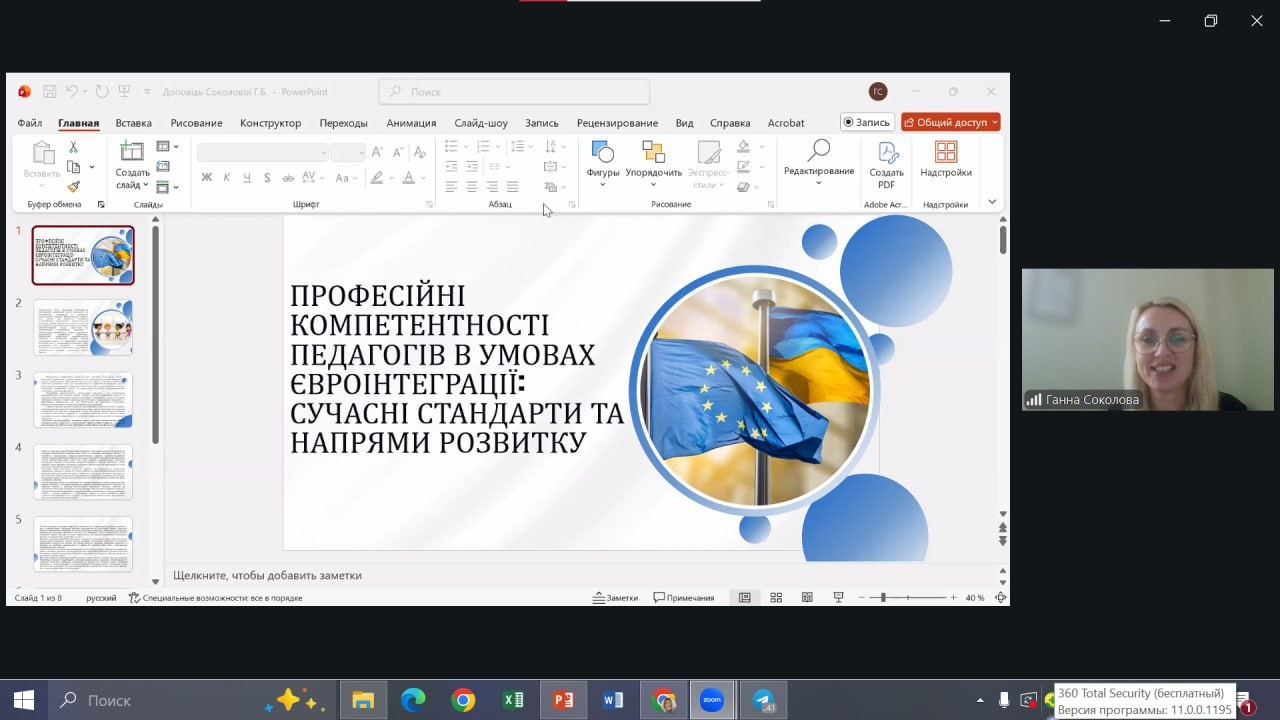Click the Cut scissors icon
The image size is (1280, 720).
(x=73, y=147)
